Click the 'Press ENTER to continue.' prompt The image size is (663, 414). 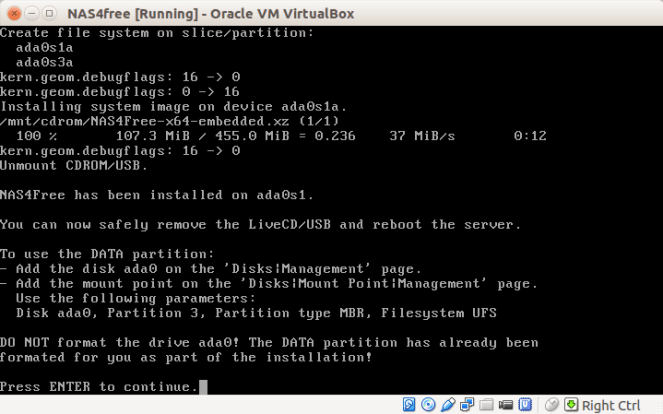click(99, 387)
